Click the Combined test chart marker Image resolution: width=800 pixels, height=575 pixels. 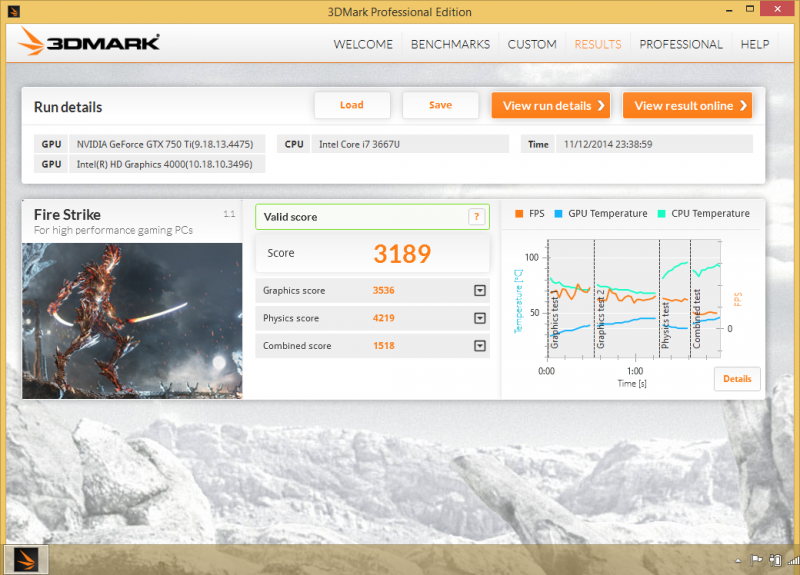point(696,319)
